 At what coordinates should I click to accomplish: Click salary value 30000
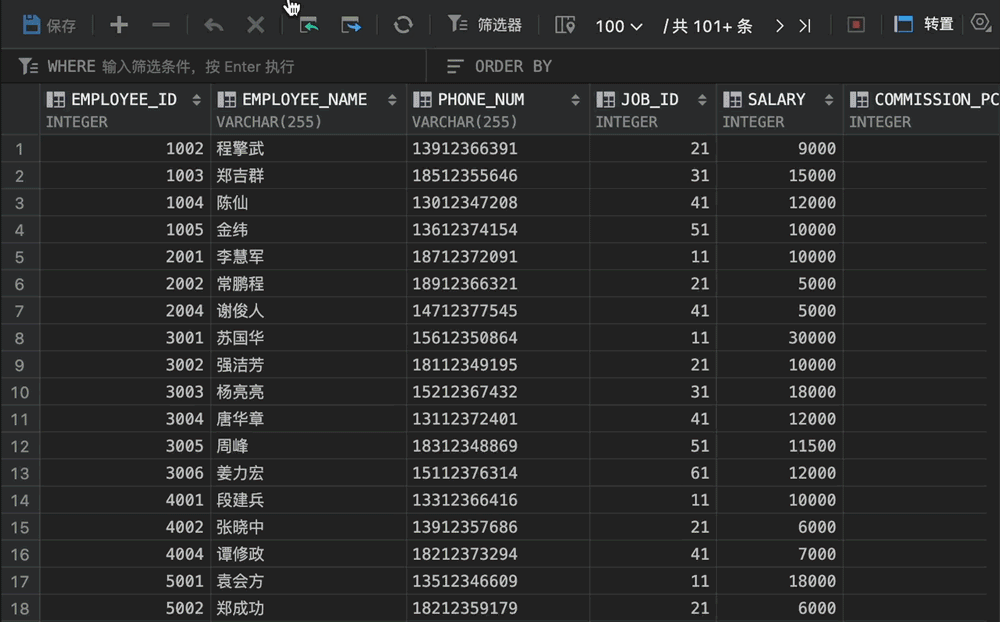point(812,337)
